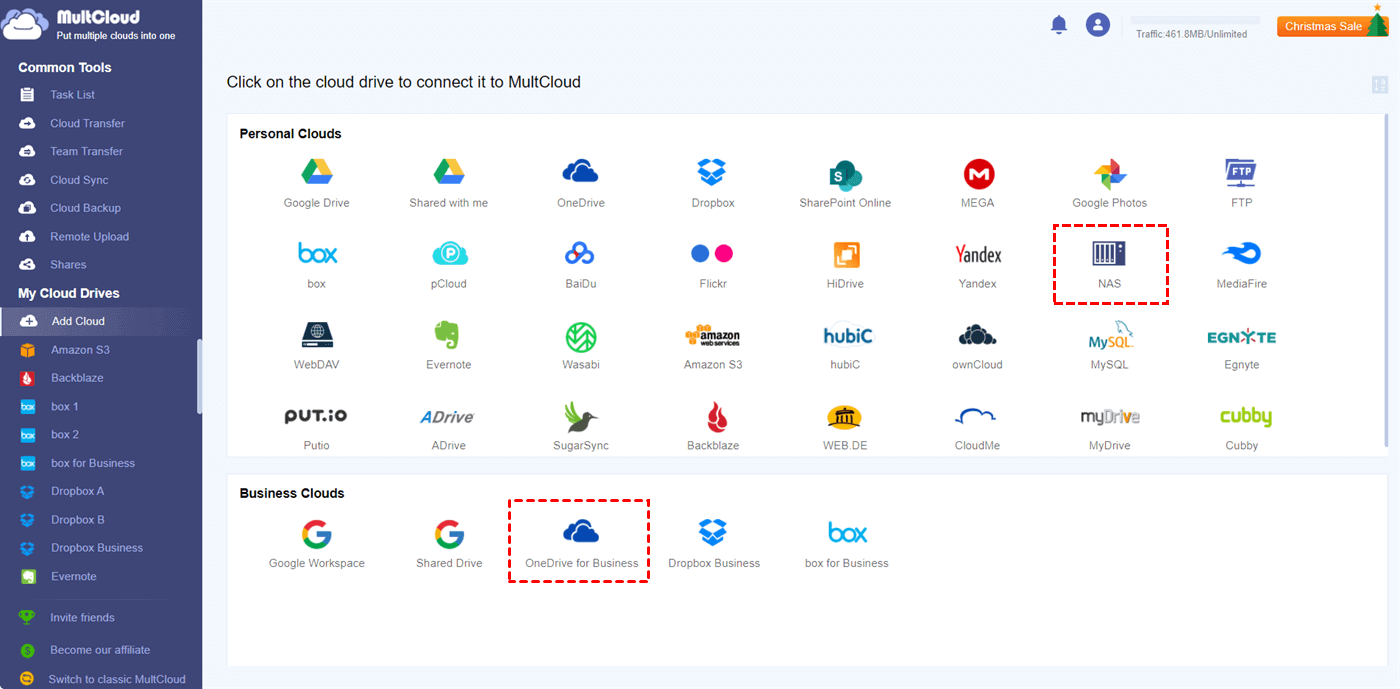Screen dimensions: 1400x689
Task: Connect Google Workspace business cloud
Action: point(317,533)
